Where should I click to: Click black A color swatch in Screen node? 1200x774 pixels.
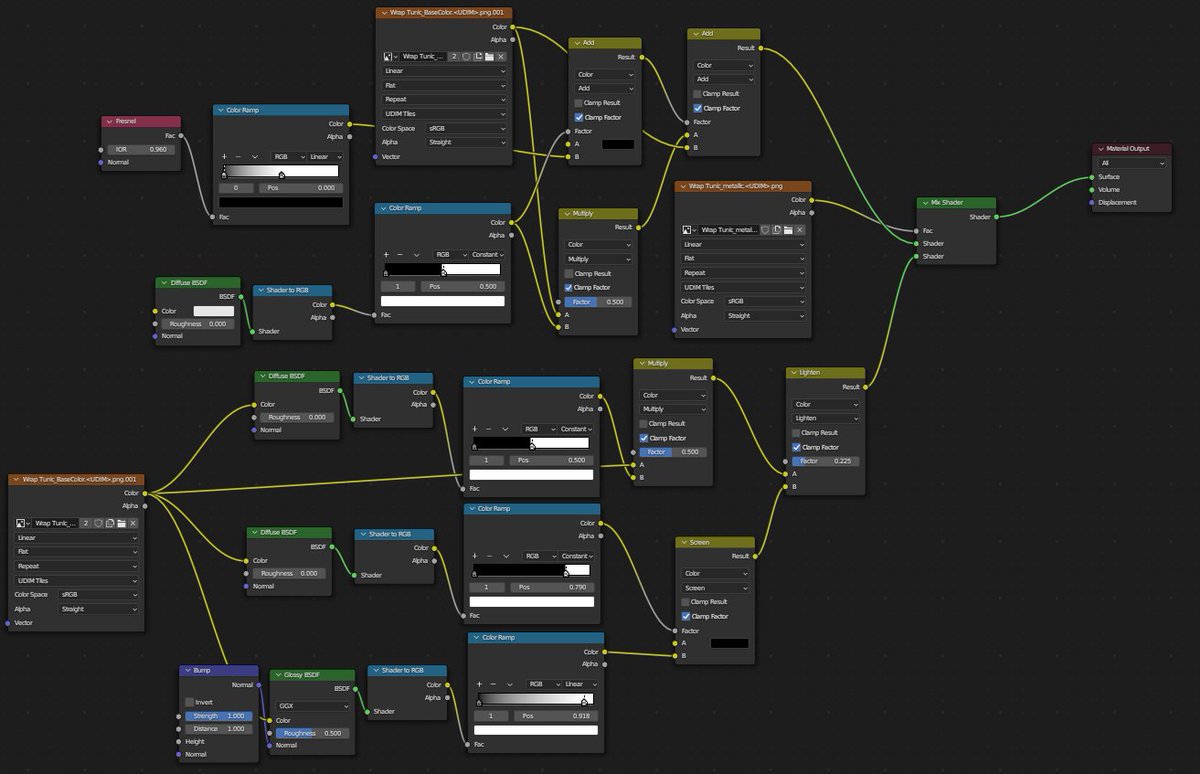point(729,643)
